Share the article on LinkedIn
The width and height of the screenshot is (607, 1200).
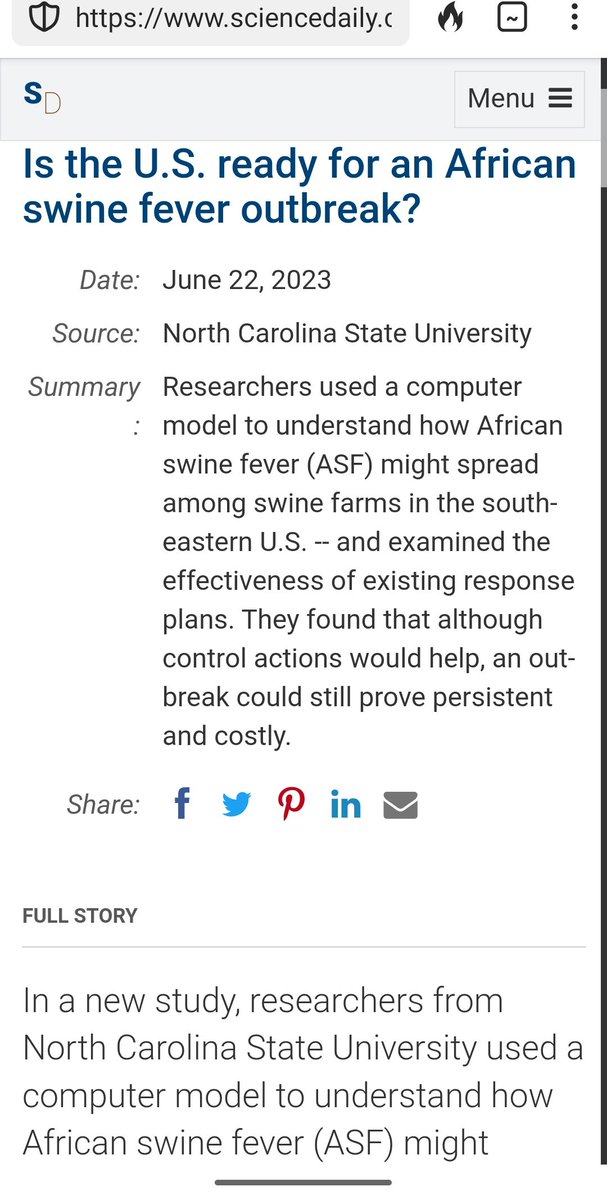pyautogui.click(x=345, y=804)
